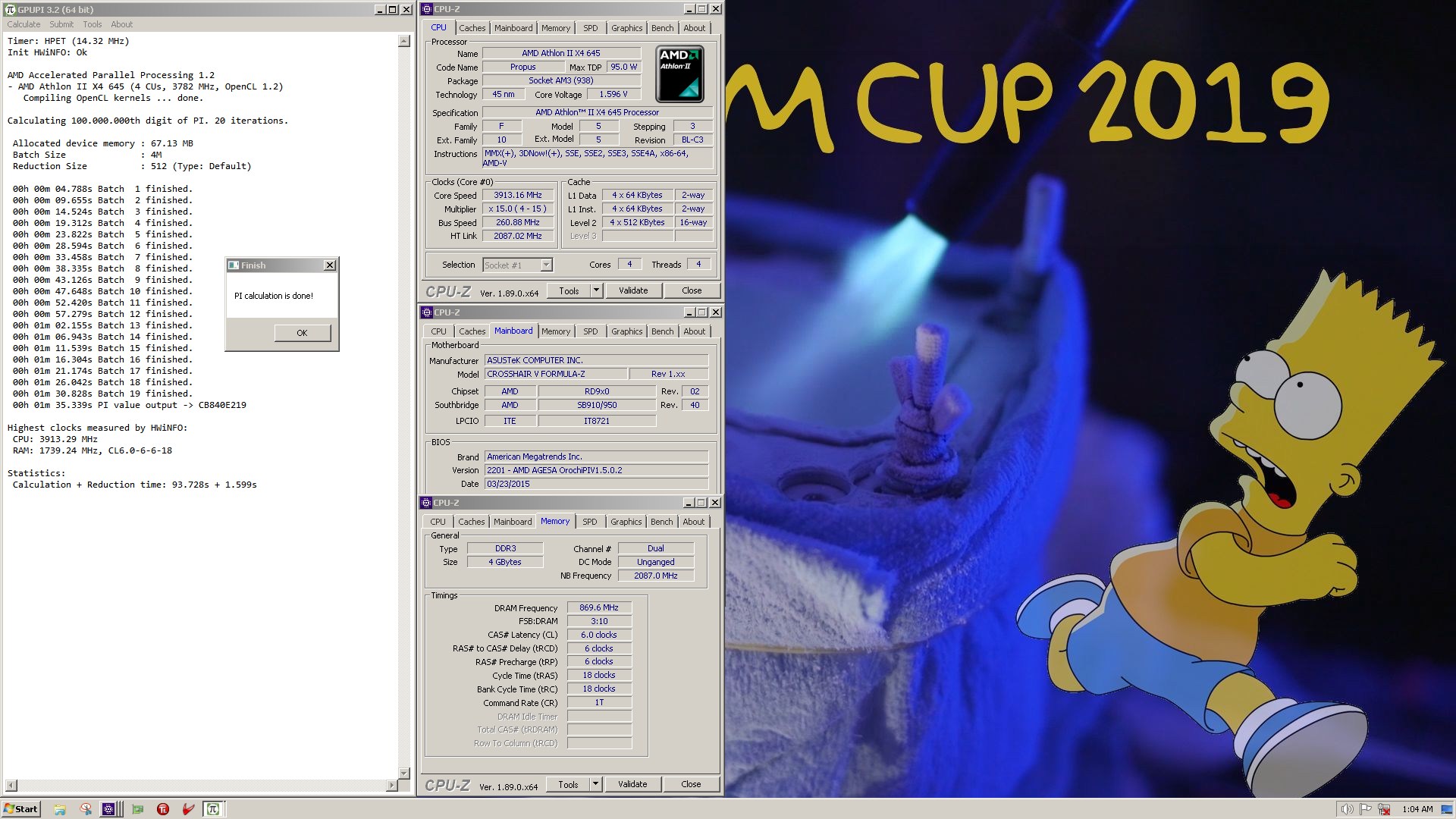Click DRAM Frequency value 869.6 MHz
The image size is (1456, 819).
[599, 607]
